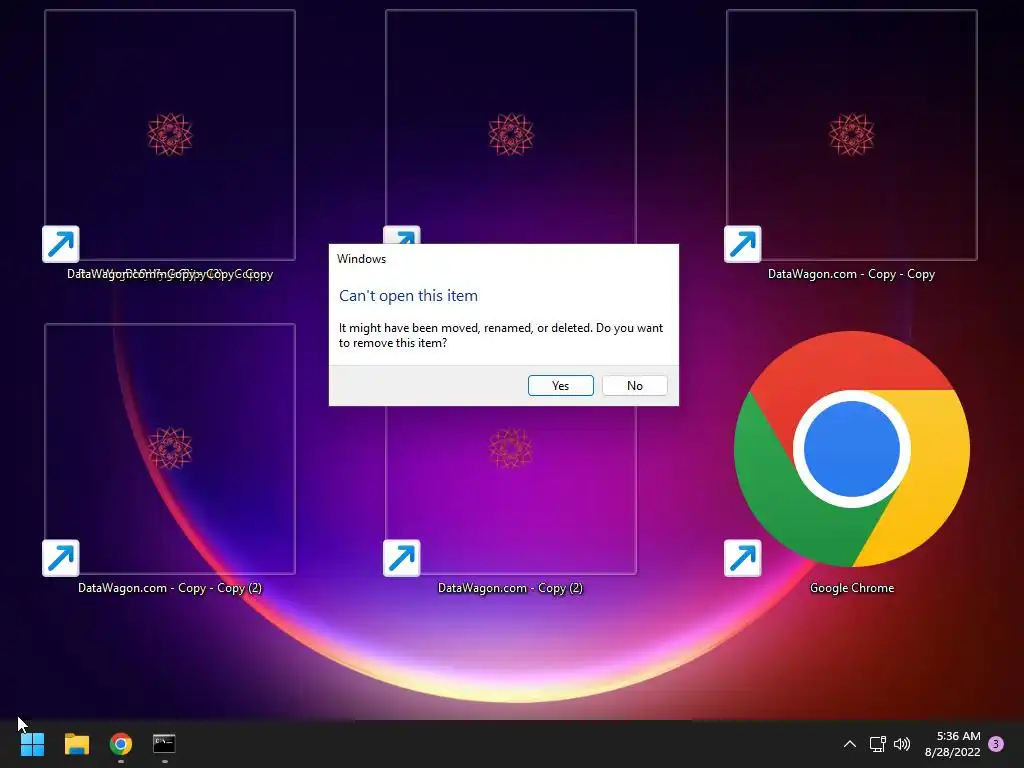Click the "Google Chrome" shortcut label
Screen dimensions: 1024x768
click(x=852, y=588)
